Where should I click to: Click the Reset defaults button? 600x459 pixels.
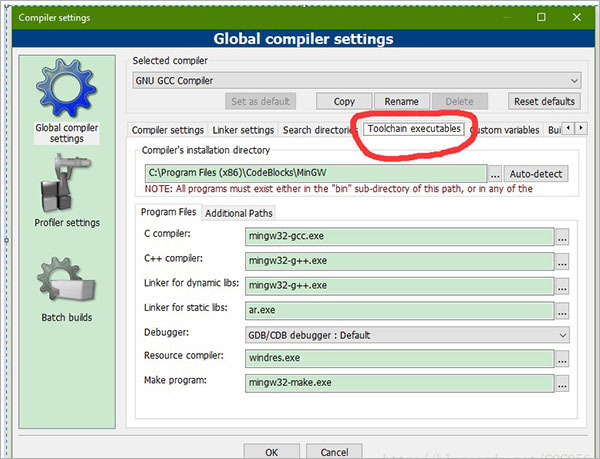coord(544,102)
